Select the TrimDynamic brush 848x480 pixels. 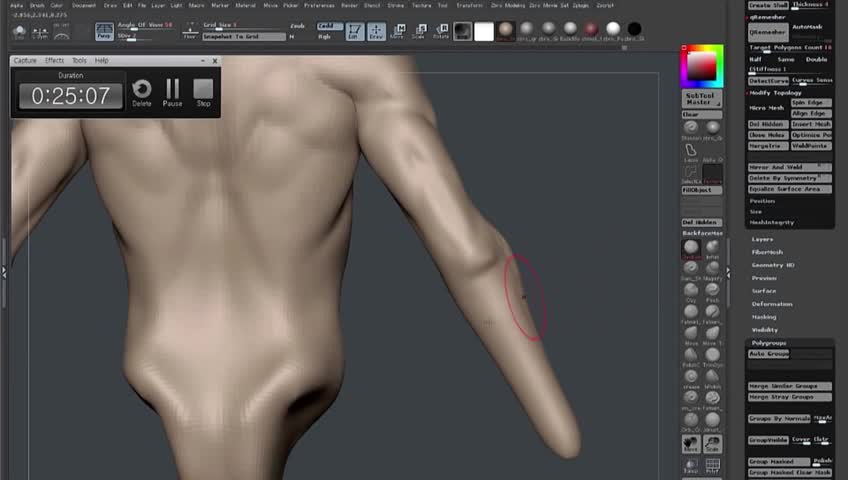712,357
